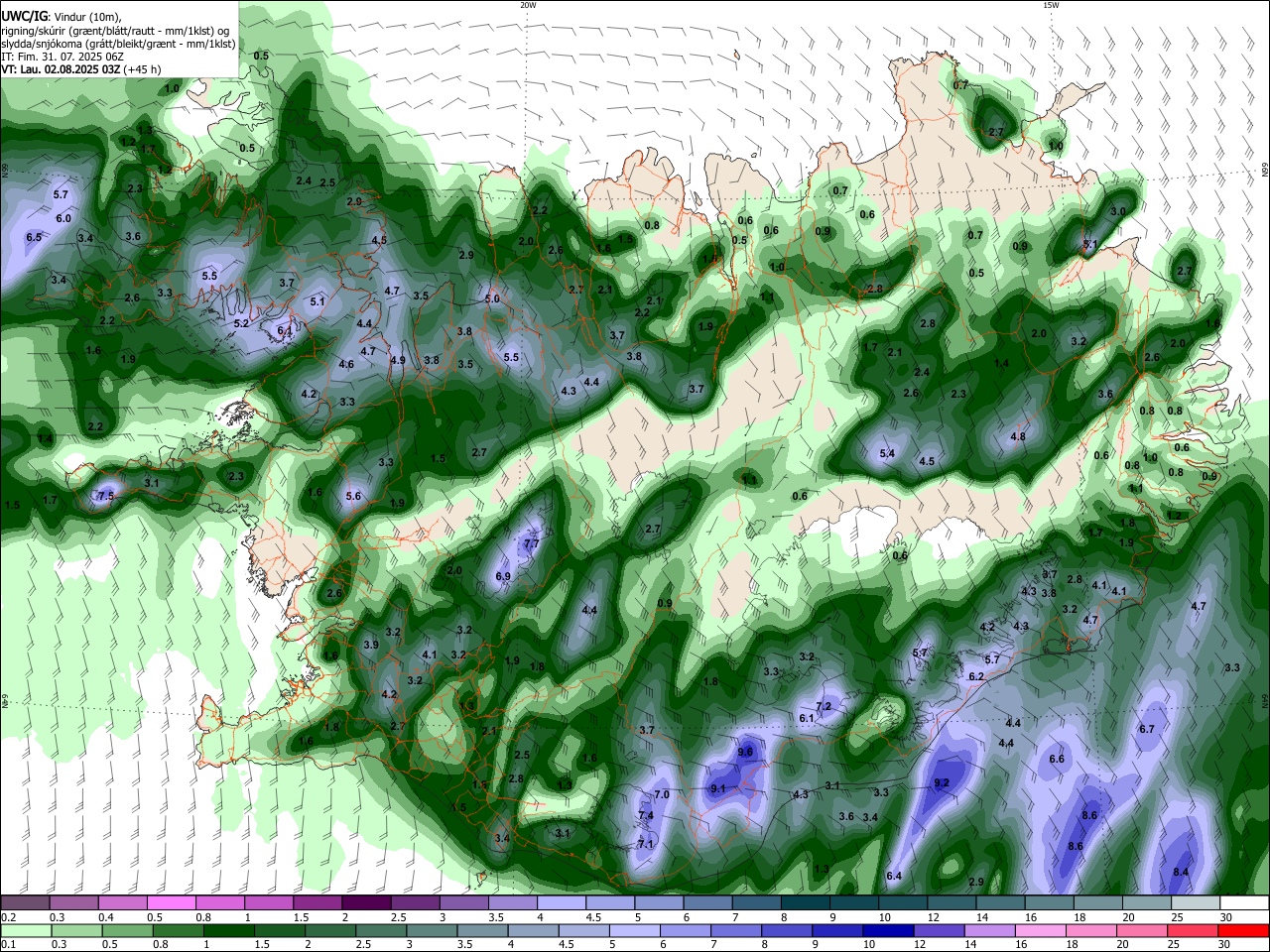Click the "0.2" label on the snow scale
This screenshot has height=952, width=1270.
click(8, 917)
